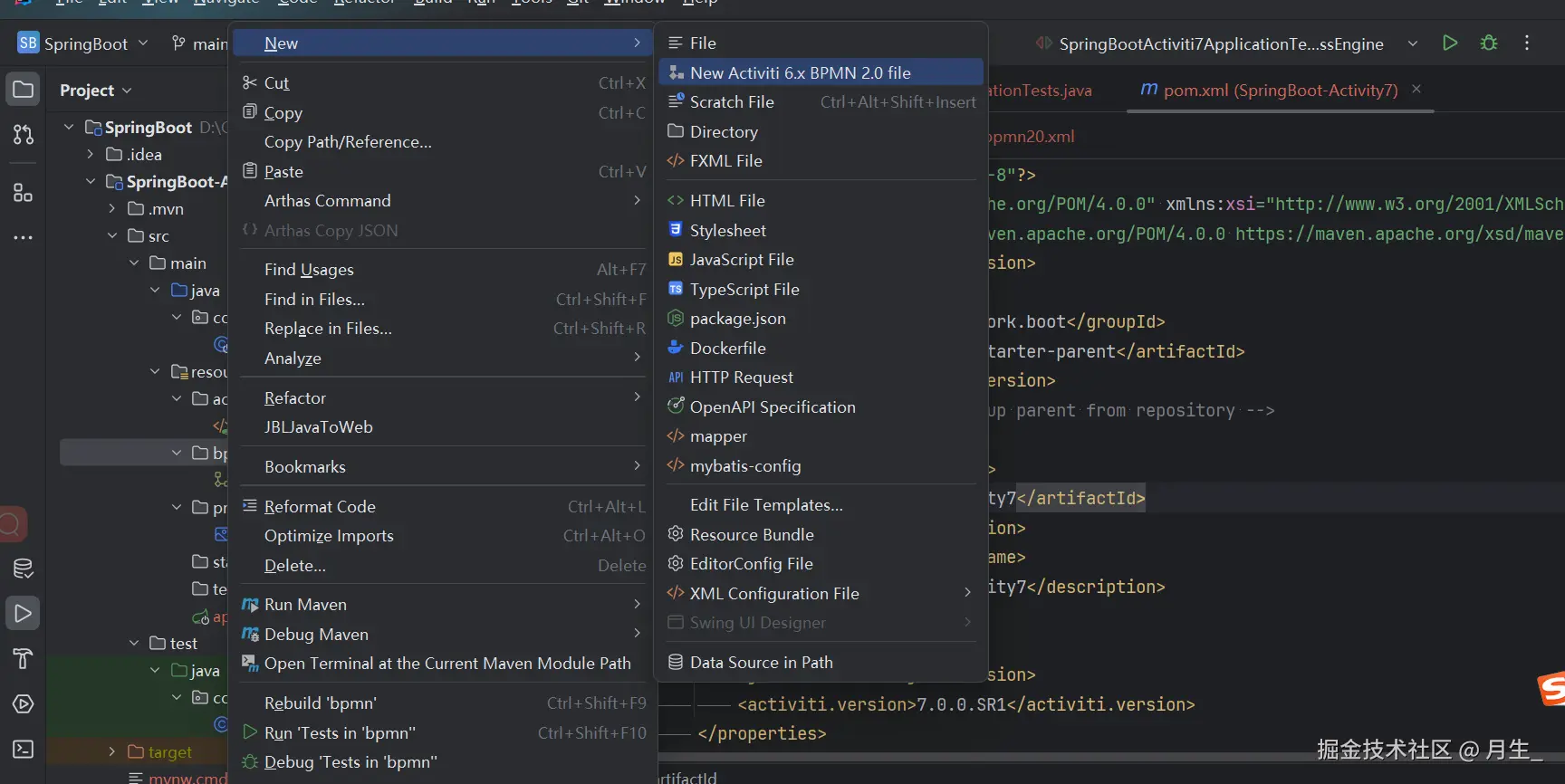The height and width of the screenshot is (784, 1565).
Task: Open the Run tool window icon
Action: click(x=23, y=614)
